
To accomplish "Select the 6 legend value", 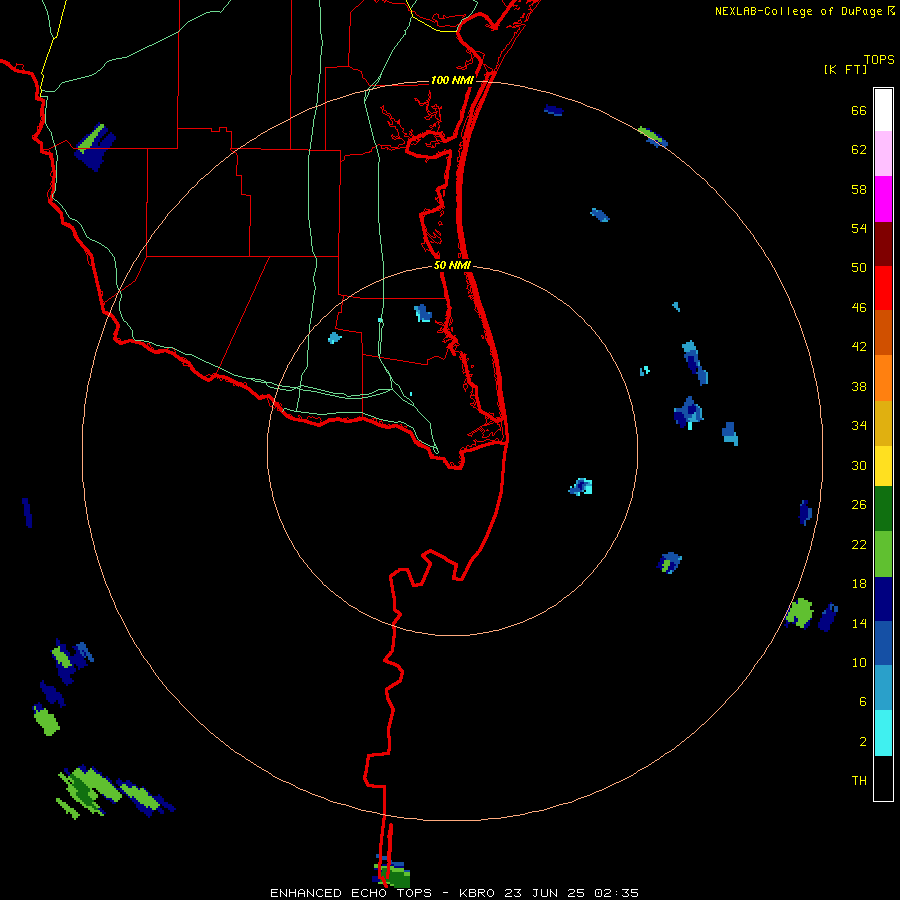I will click(x=862, y=702).
